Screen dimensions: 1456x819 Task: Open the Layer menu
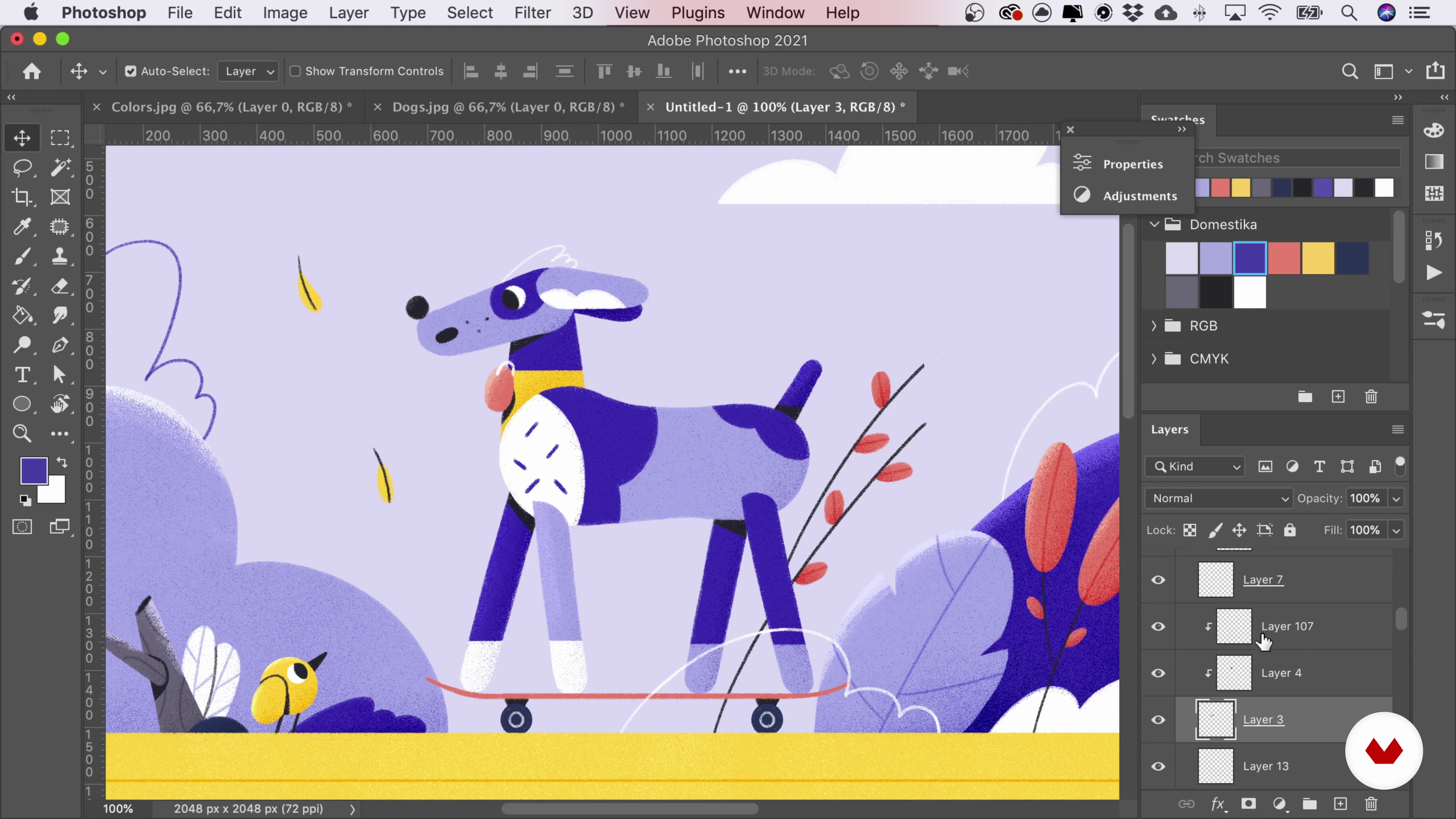click(x=348, y=13)
